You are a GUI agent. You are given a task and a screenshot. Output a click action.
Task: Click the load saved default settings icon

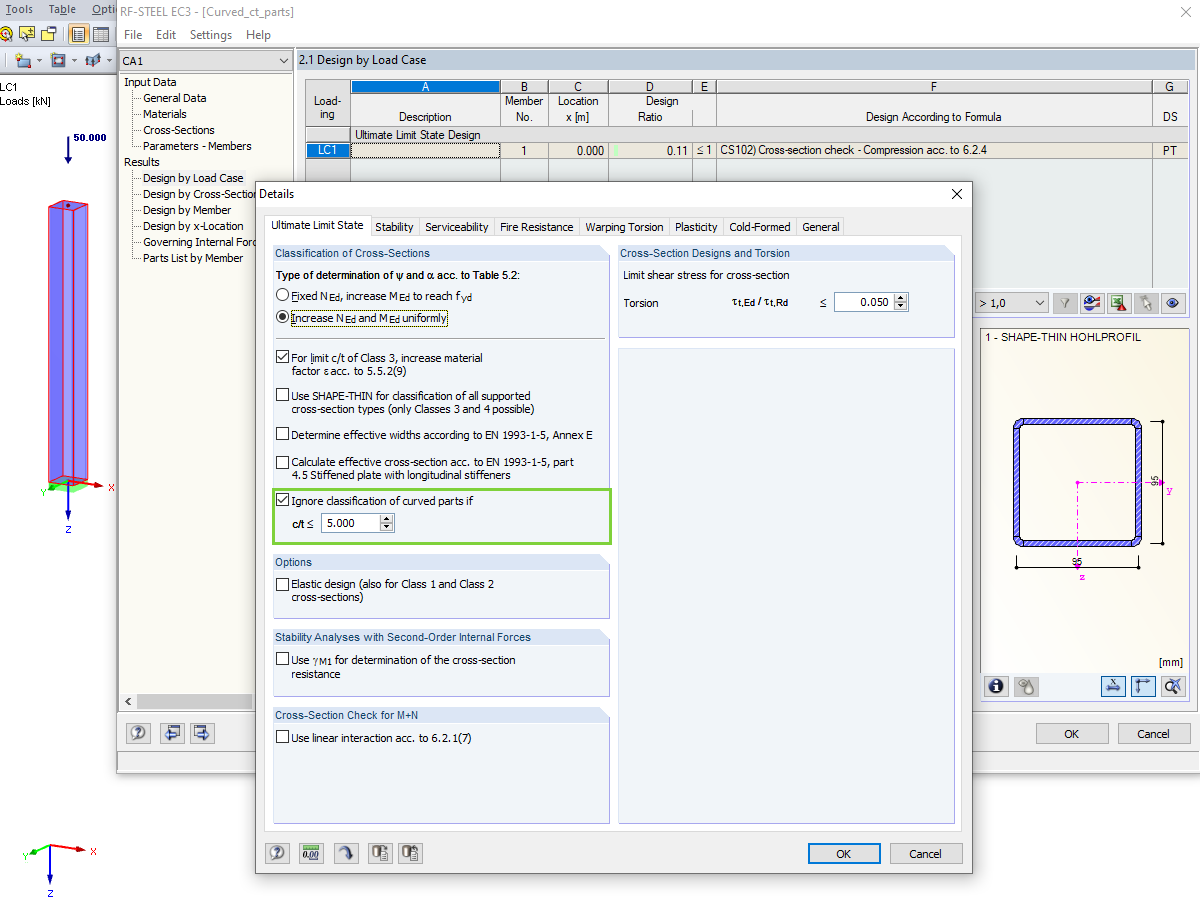(379, 853)
